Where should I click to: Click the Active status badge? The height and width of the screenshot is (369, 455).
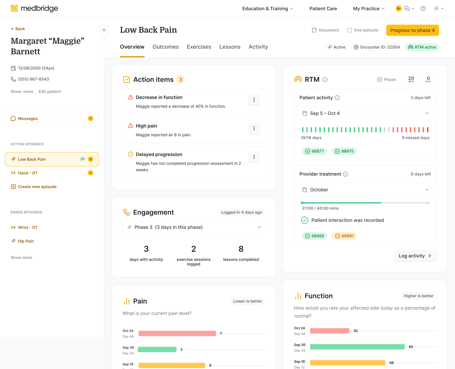tap(337, 47)
